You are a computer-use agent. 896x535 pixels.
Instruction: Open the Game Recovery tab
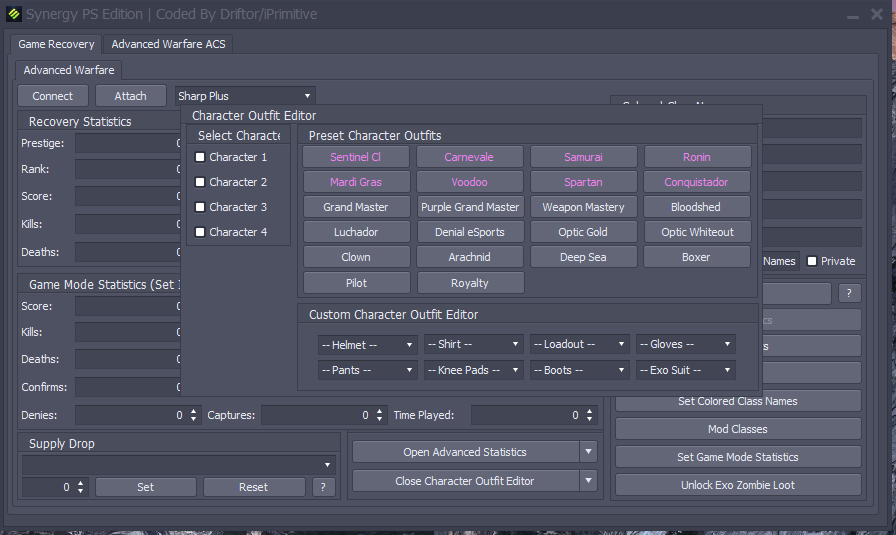(x=56, y=44)
